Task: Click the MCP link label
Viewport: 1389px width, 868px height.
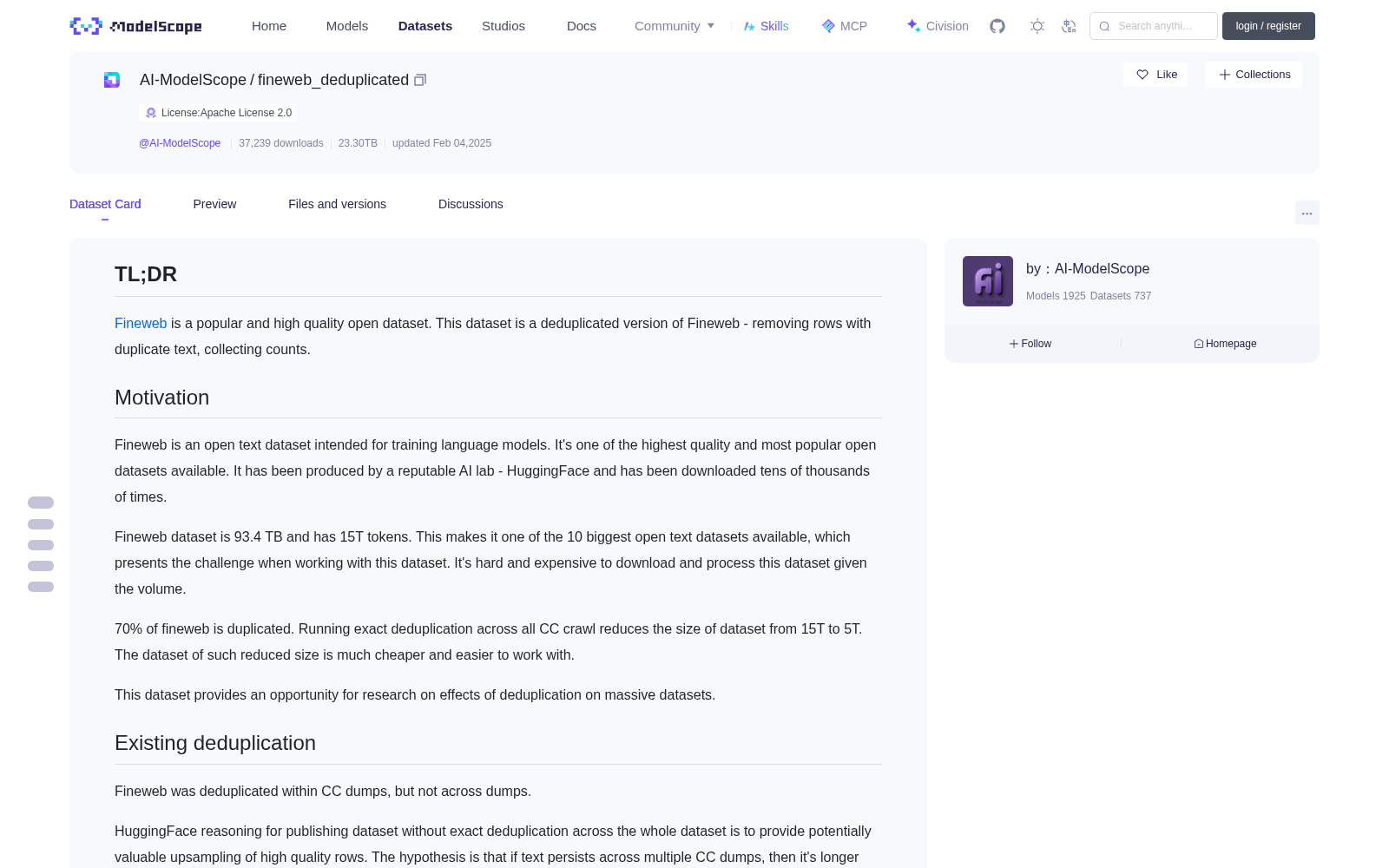Action: pos(853,26)
